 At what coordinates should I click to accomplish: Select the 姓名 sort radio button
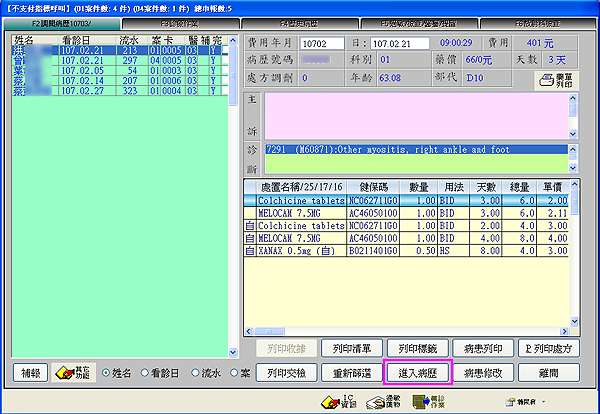[108, 373]
